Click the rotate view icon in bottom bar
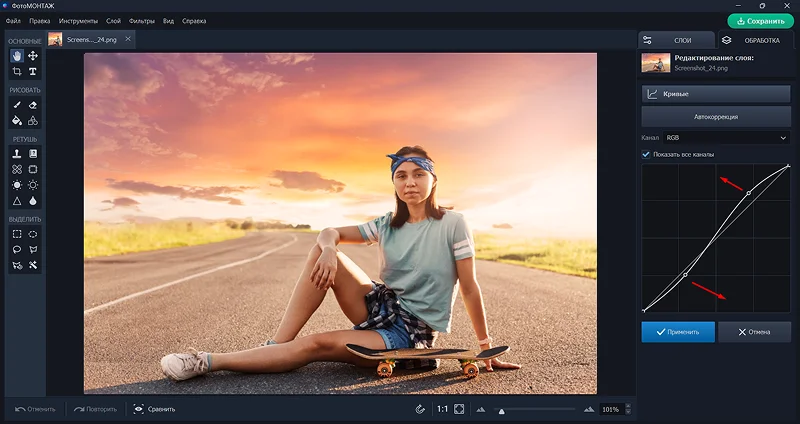This screenshot has width=800, height=424. click(x=420, y=409)
